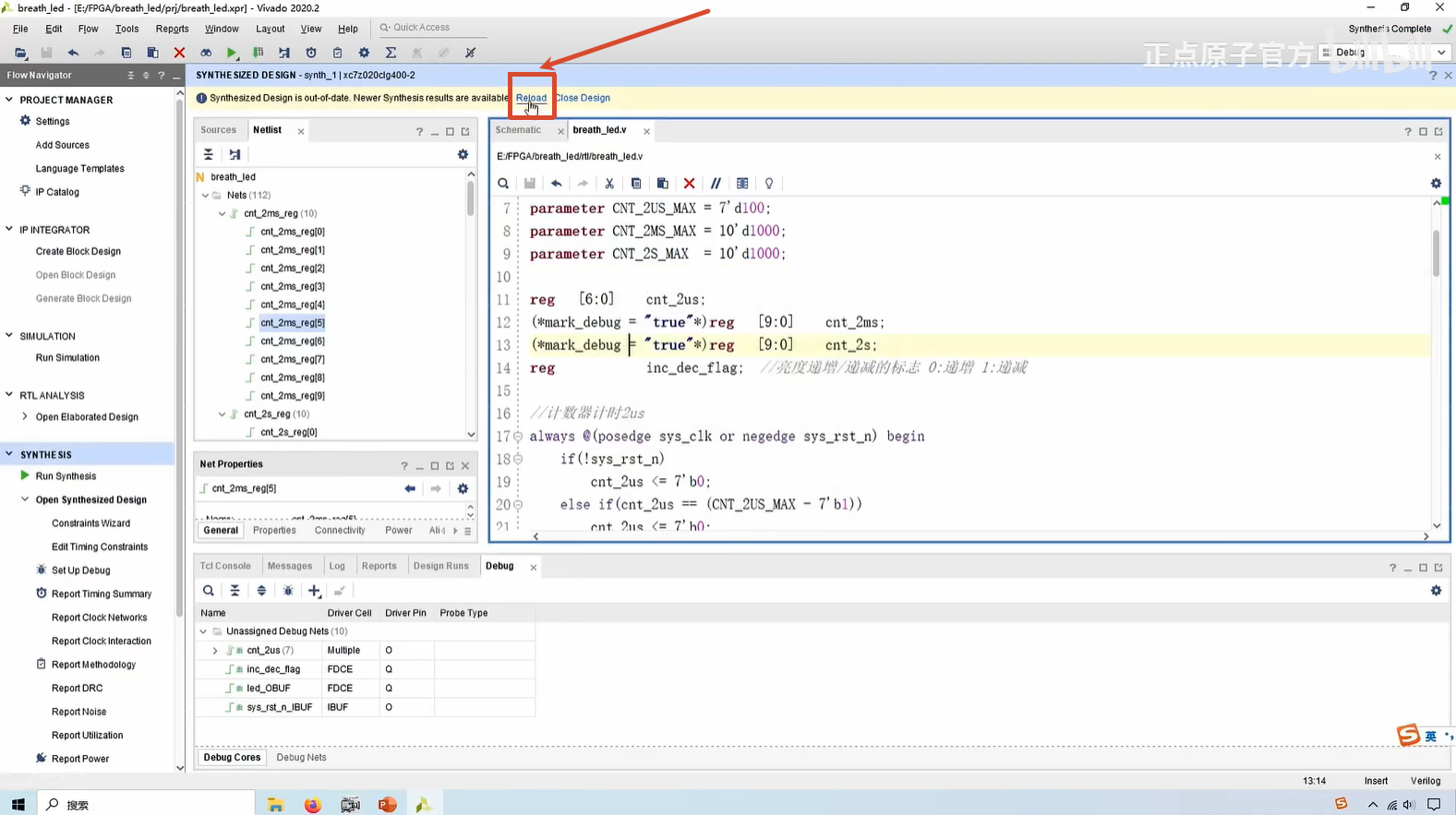
Task: Open code editor settings gear
Action: coord(1436,184)
